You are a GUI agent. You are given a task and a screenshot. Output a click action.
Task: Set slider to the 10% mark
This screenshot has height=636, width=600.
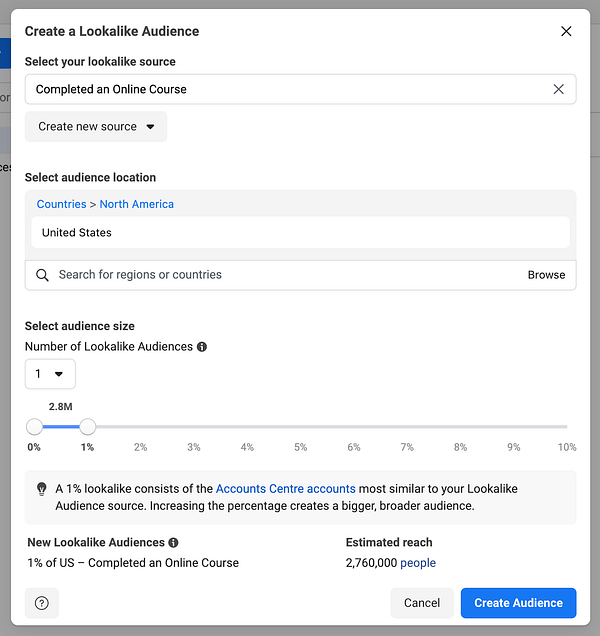point(566,427)
